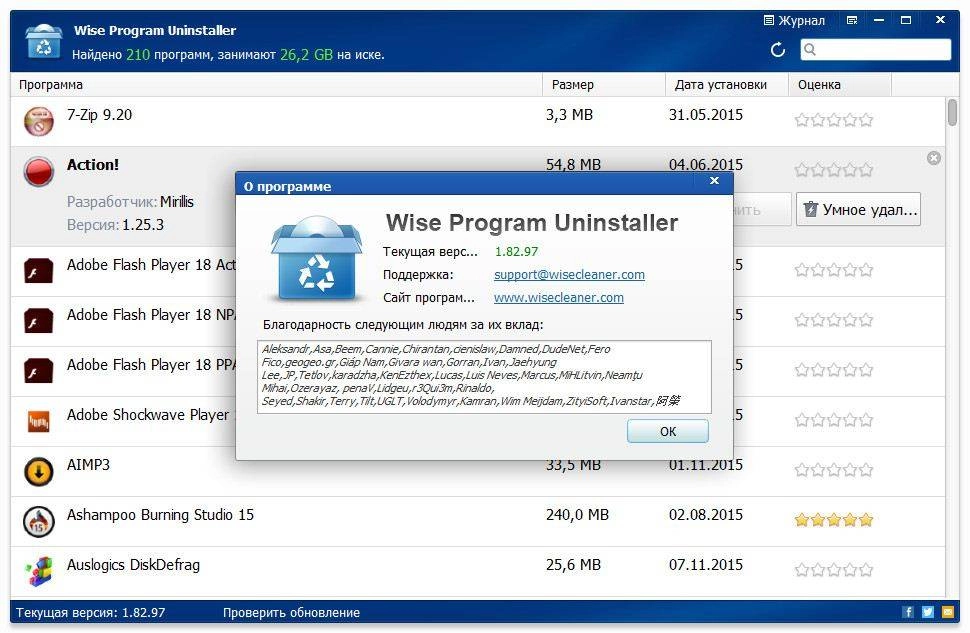Click the Ashampoo Burning Studio 15 icon
970x633 pixels.
pos(38,522)
